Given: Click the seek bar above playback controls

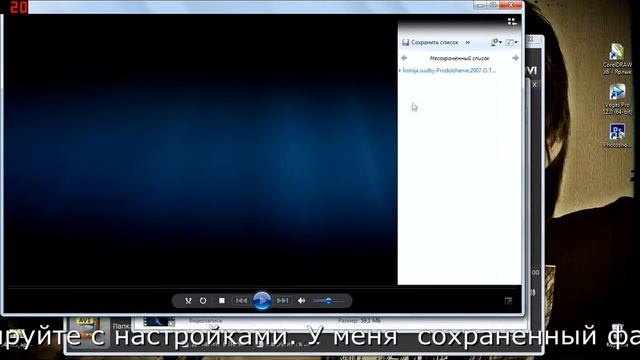Looking at the screenshot, I should tap(261, 288).
